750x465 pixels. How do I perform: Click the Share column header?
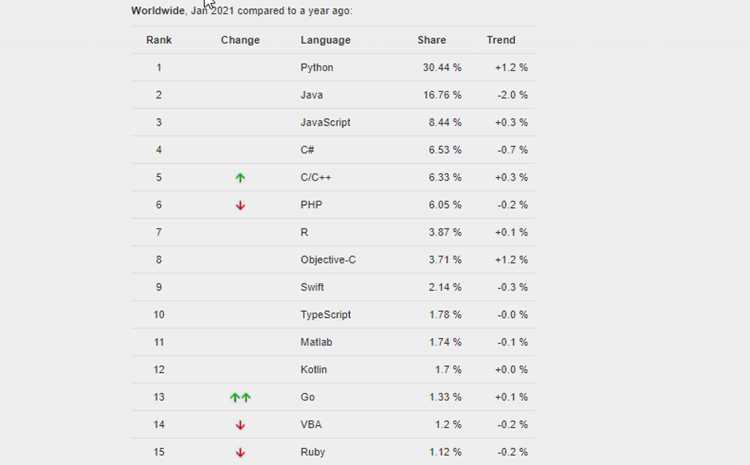pos(431,40)
